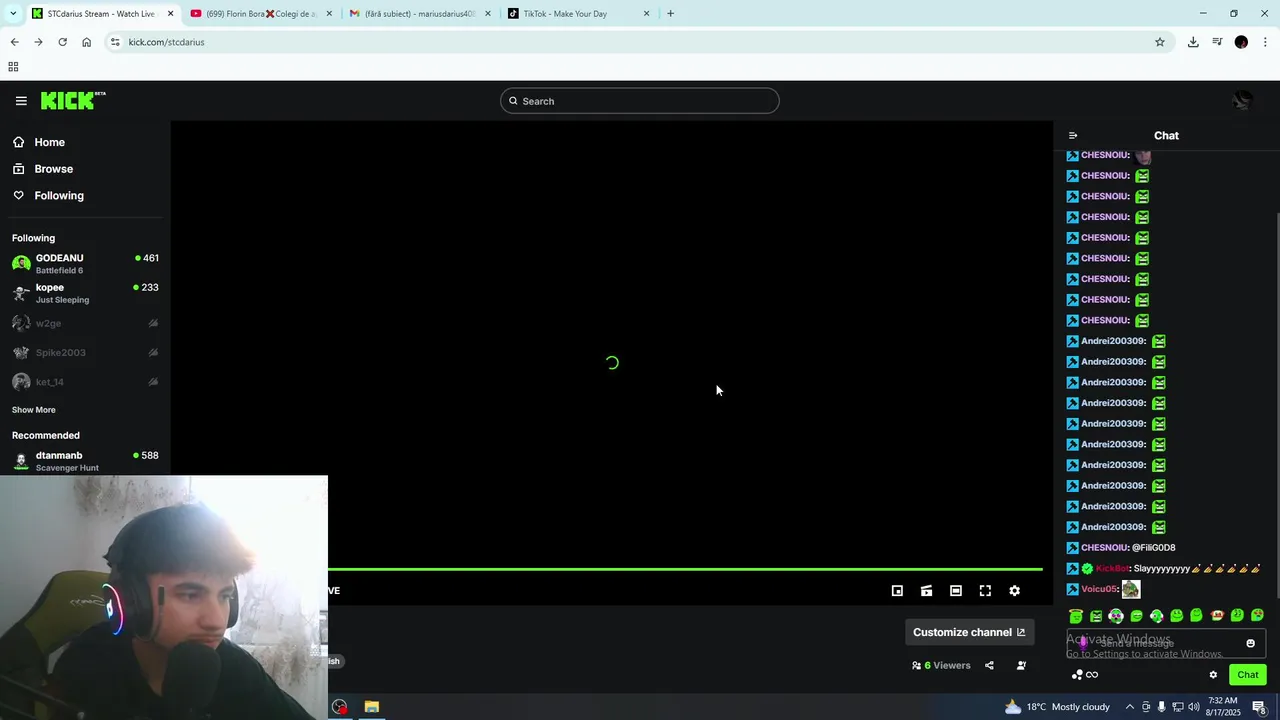Open the emoji picker in message box

[x=1250, y=643]
